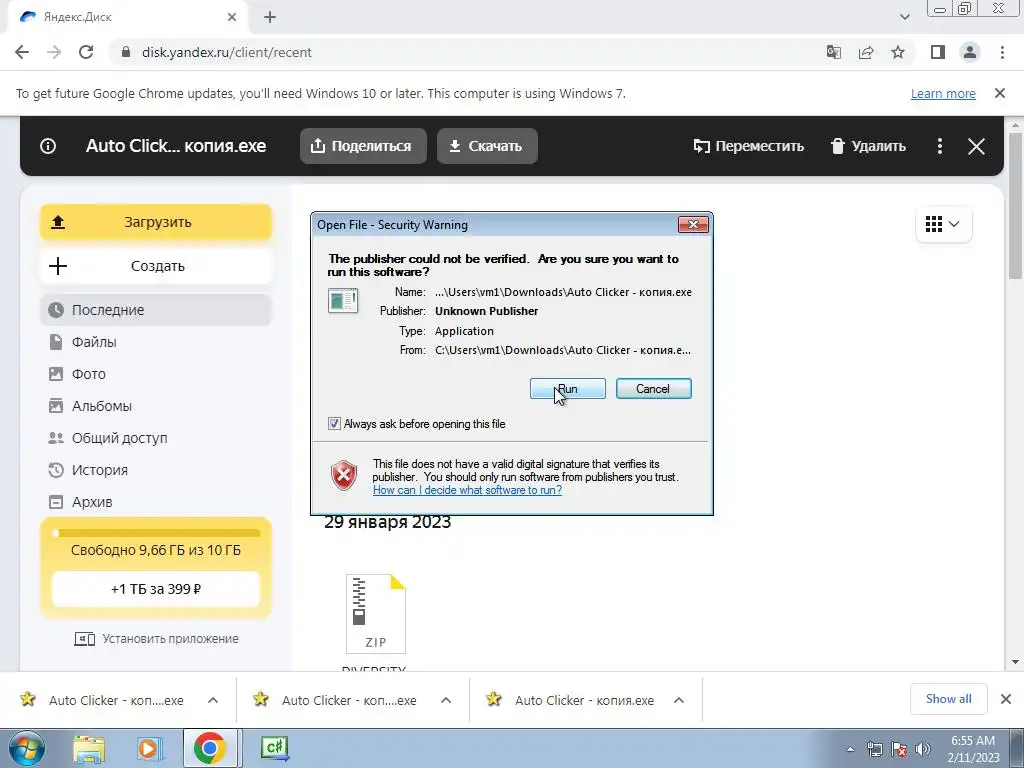Click the network icon in system tray
1024x768 pixels.
click(x=874, y=749)
